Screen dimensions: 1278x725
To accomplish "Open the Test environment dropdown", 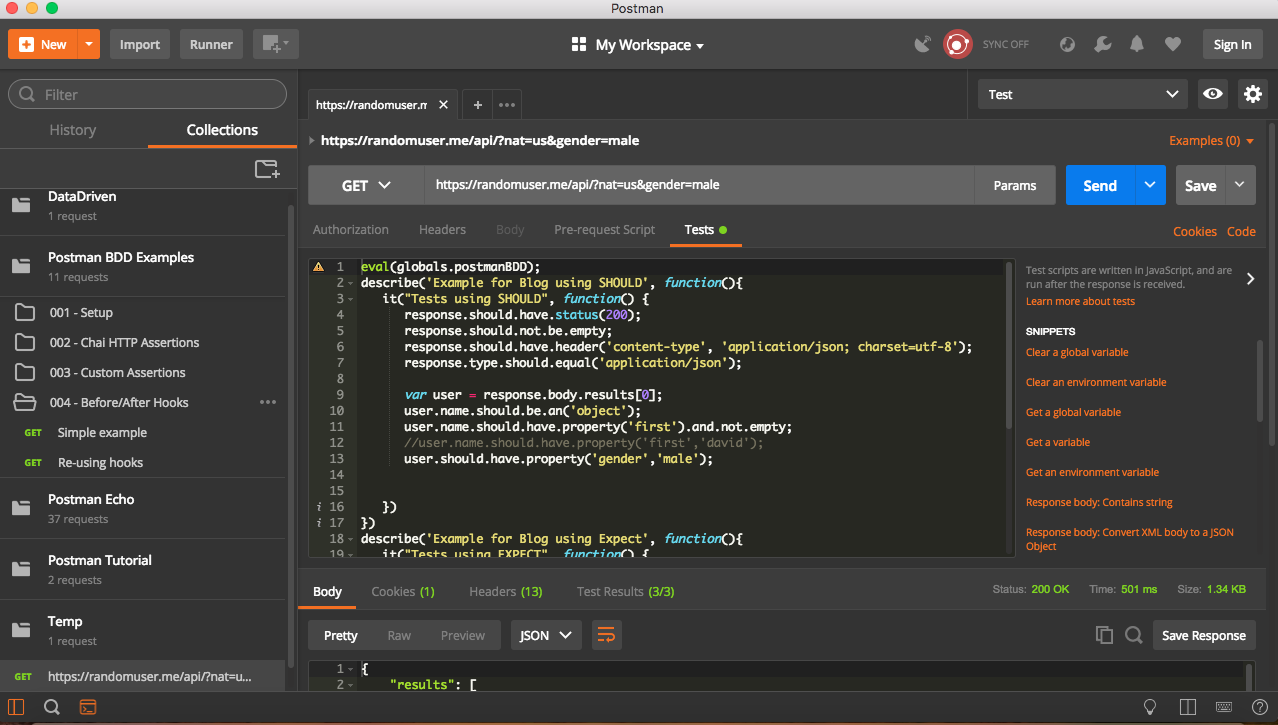I will tap(1083, 94).
